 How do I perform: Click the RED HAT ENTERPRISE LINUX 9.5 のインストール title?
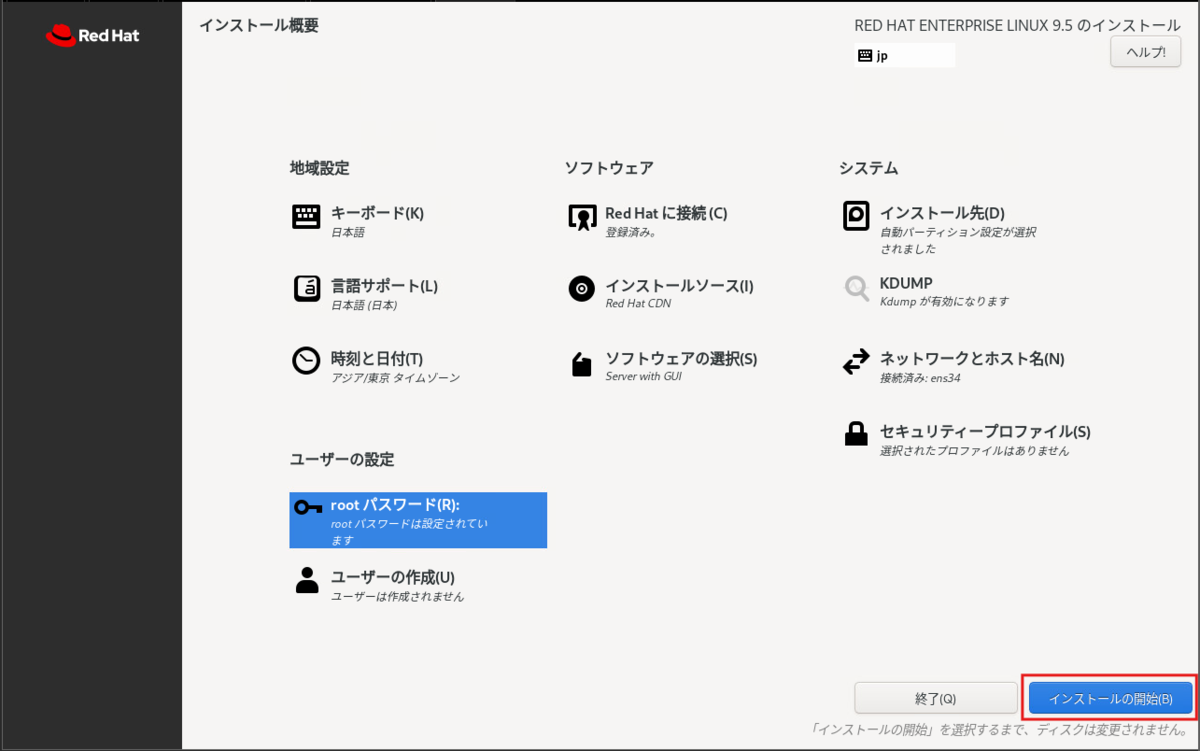1017,25
